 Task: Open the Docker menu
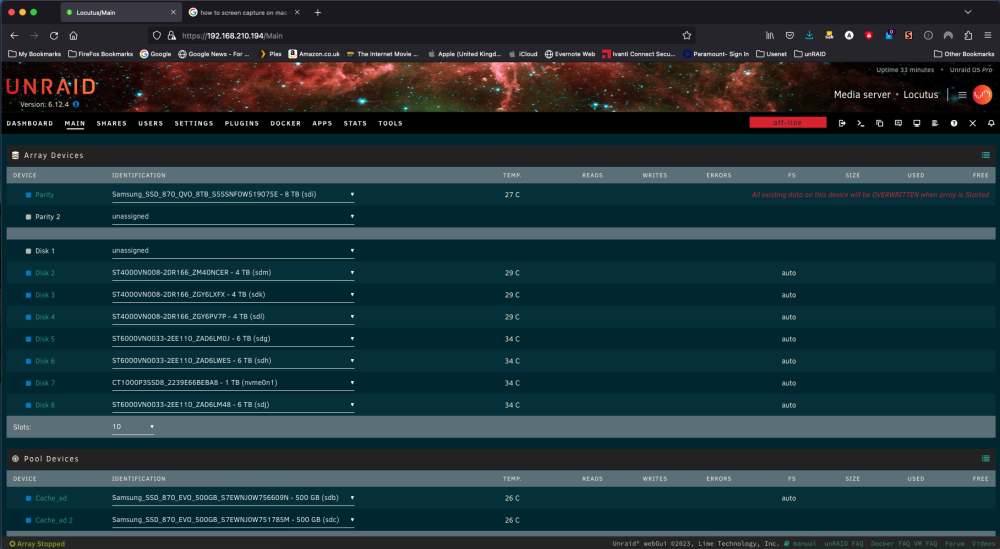point(286,123)
